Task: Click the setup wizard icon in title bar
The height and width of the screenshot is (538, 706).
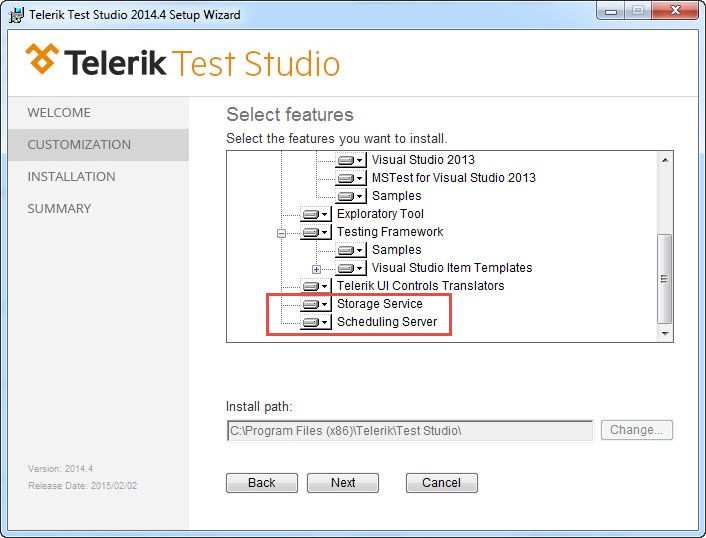Action: pos(16,15)
